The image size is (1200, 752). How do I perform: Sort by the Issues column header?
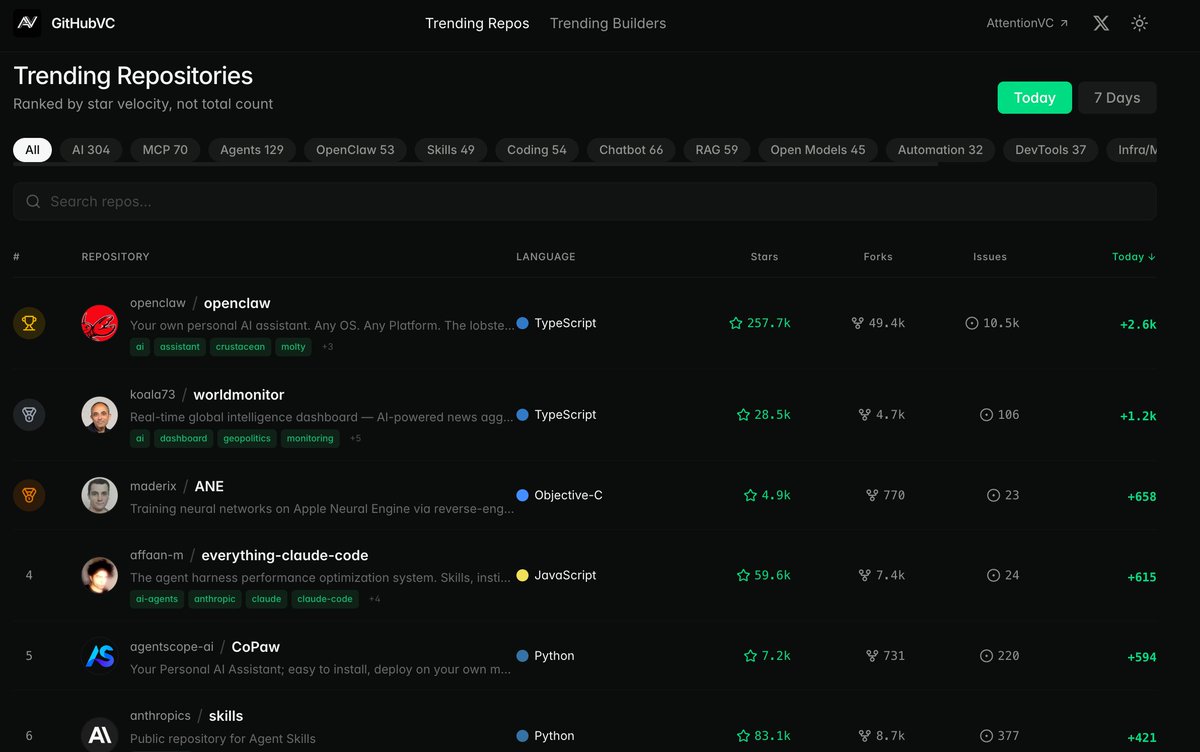point(990,257)
